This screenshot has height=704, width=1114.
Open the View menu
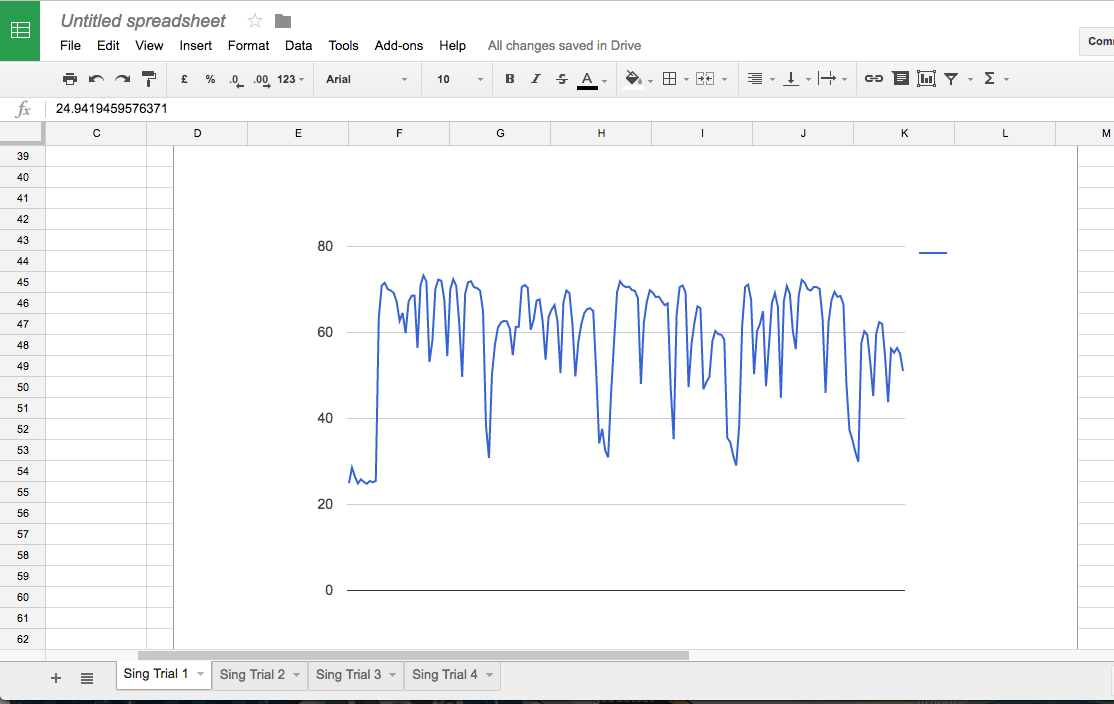pyautogui.click(x=149, y=45)
